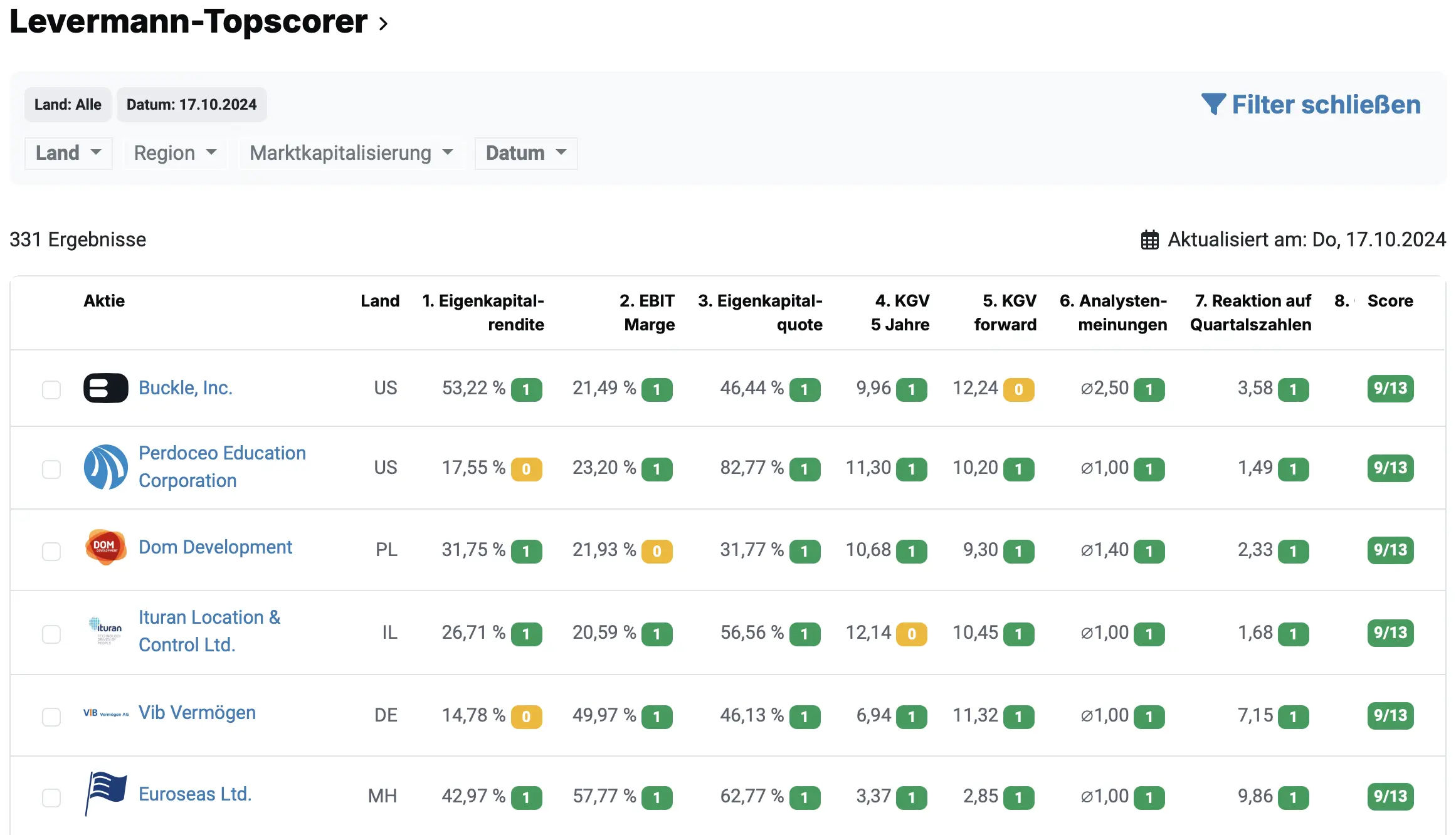Click Vib Vermögen's EBIT Marge value 49,97 %
Image resolution: width=1456 pixels, height=835 pixels.
click(x=604, y=715)
